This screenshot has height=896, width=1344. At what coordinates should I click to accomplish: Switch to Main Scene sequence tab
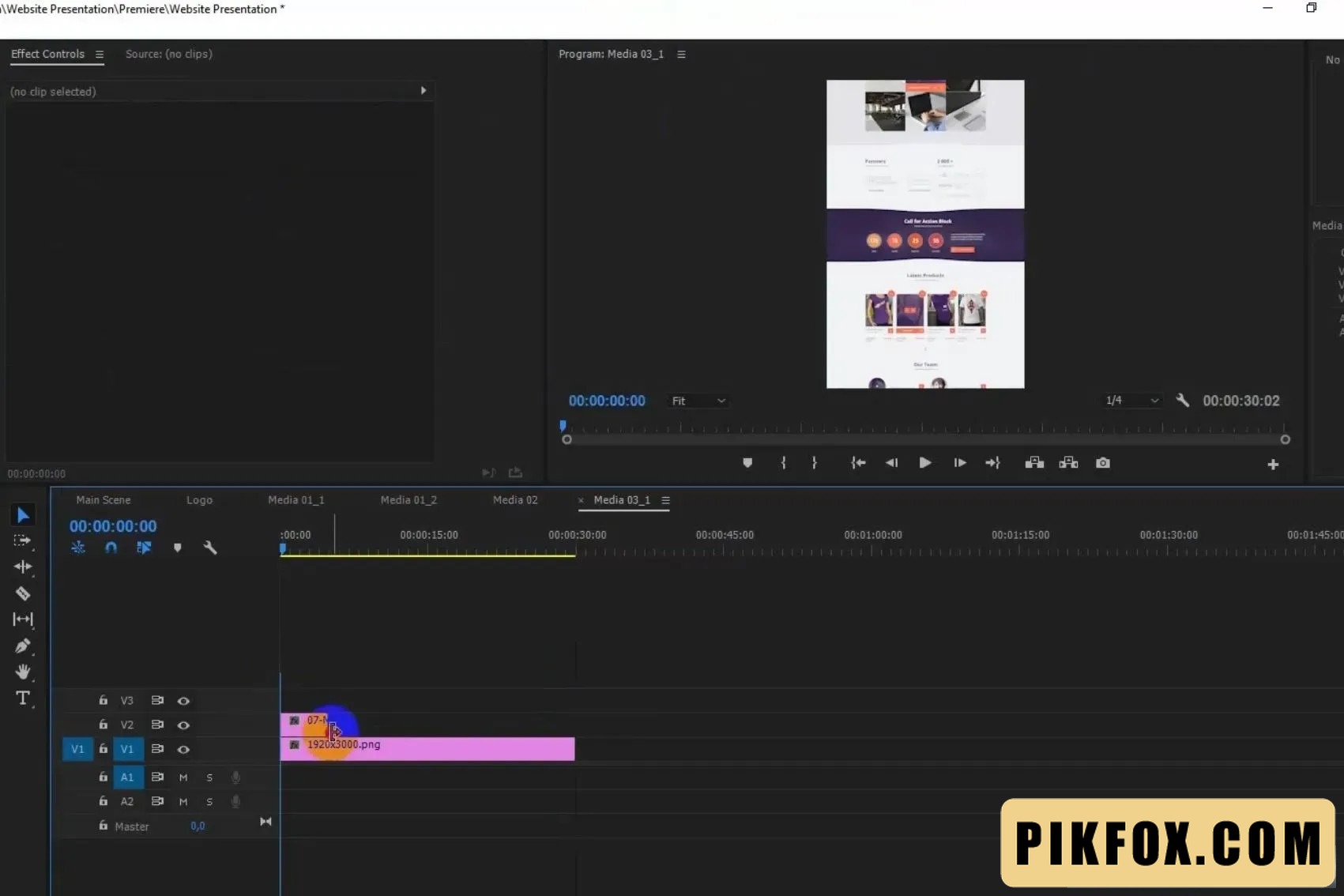(104, 500)
